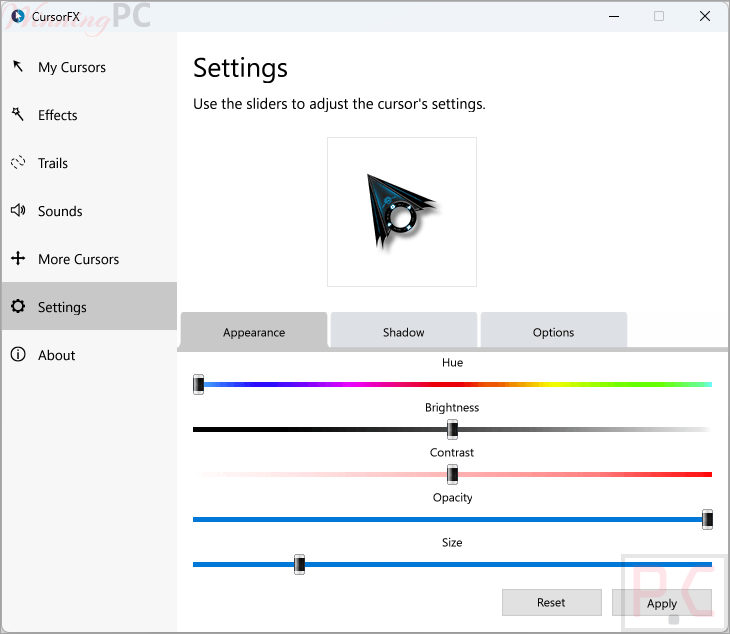Minimize the CursorFX window
Image resolution: width=730 pixels, height=634 pixels.
(x=614, y=16)
